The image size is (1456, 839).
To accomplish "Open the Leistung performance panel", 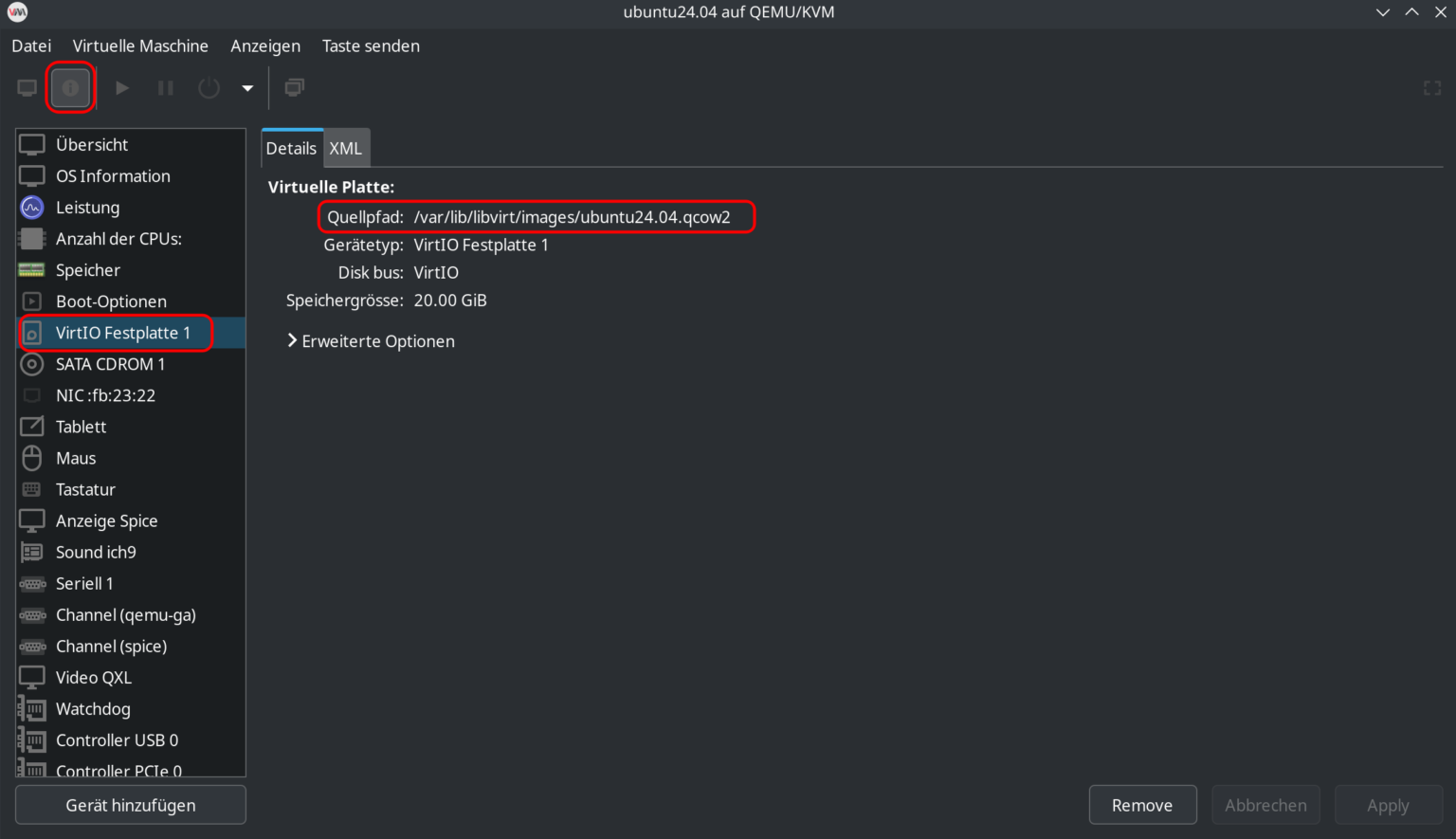I will [87, 207].
